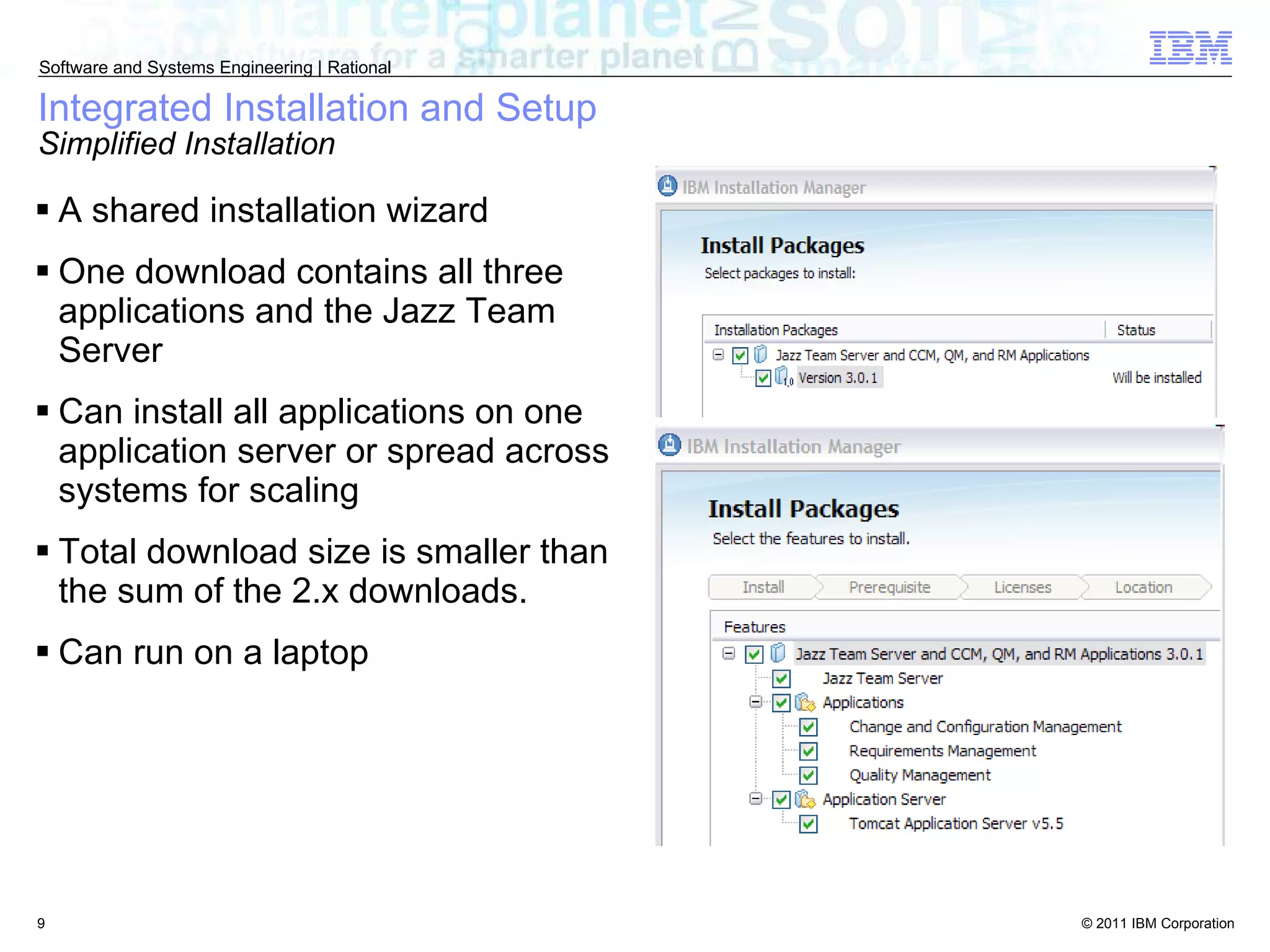Click the slide title Integrated Installation and Setup
The image size is (1270, 952).
(x=317, y=108)
